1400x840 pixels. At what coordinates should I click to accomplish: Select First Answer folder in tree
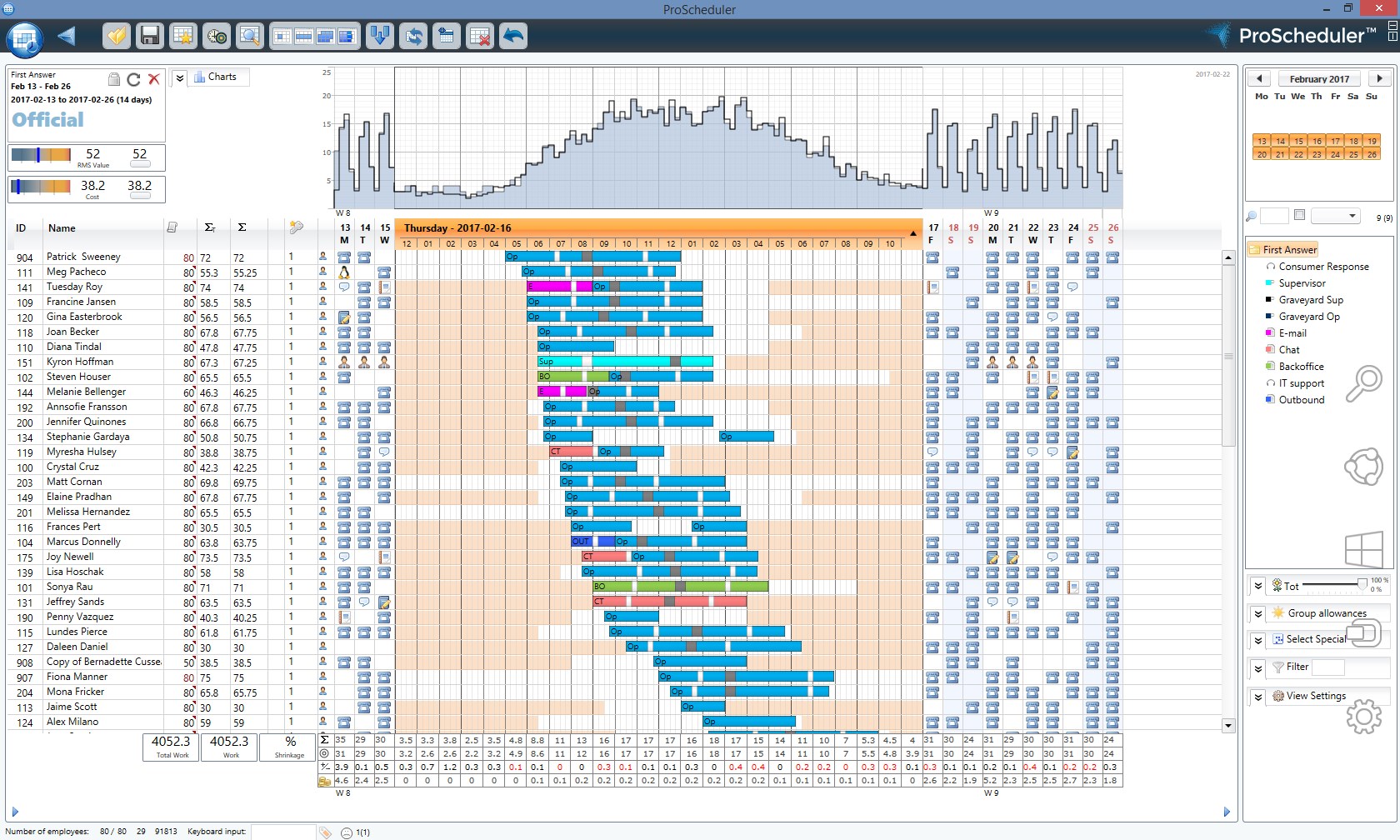tap(1283, 249)
